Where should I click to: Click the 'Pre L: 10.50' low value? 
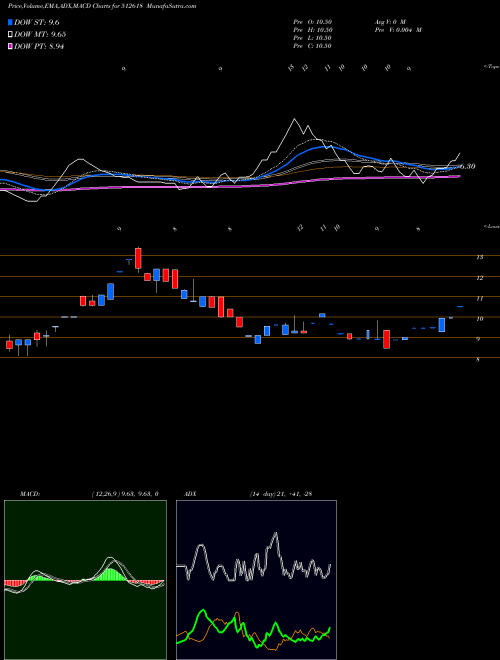(x=313, y=38)
